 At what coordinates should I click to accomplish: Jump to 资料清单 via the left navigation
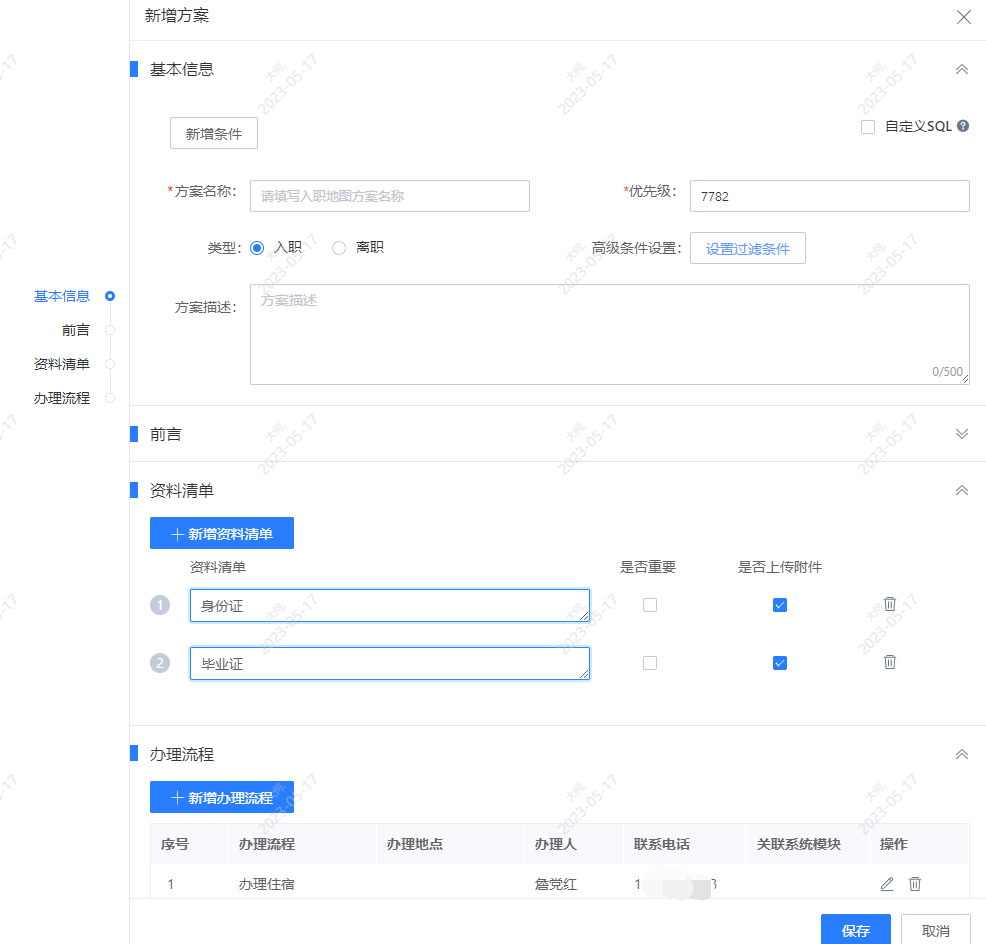(x=62, y=363)
